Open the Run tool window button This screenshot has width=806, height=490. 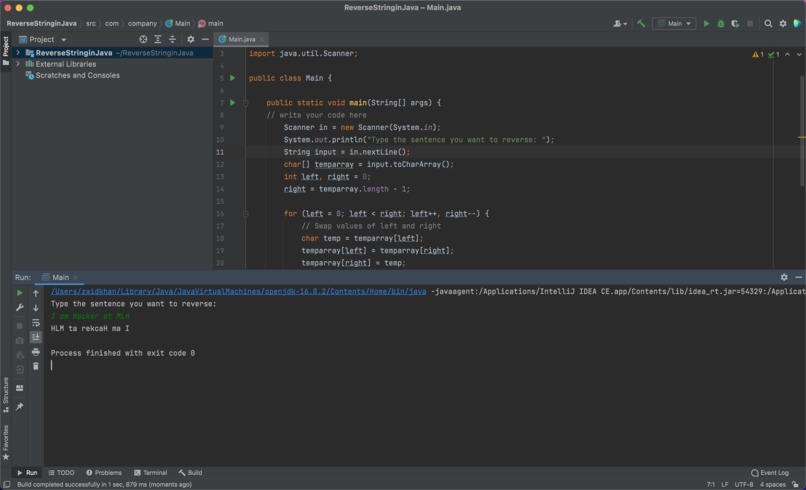coord(27,473)
